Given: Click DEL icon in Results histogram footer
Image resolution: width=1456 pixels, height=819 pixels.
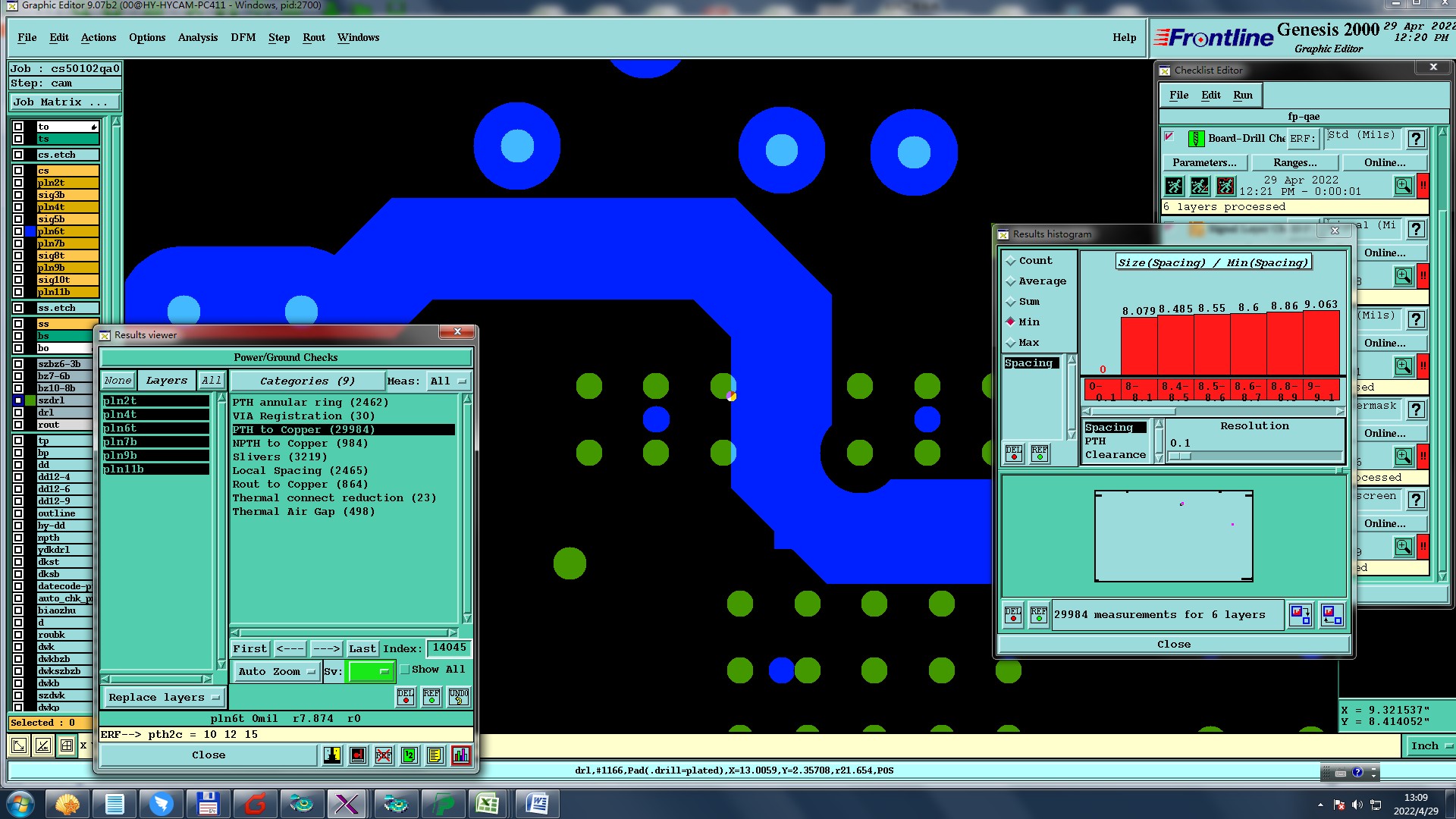Looking at the screenshot, I should pyautogui.click(x=1012, y=615).
